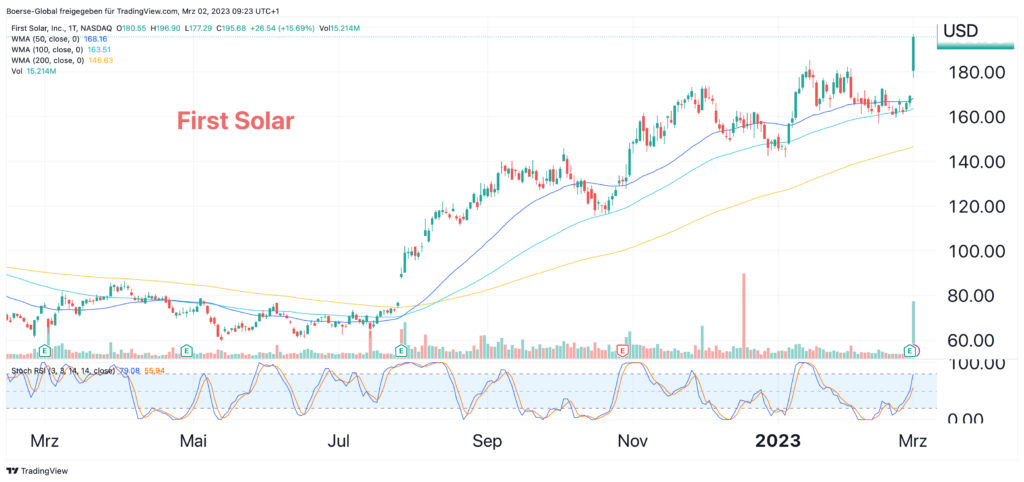Click the red First Solar annotation text
Image resolution: width=1024 pixels, height=482 pixels.
[236, 121]
